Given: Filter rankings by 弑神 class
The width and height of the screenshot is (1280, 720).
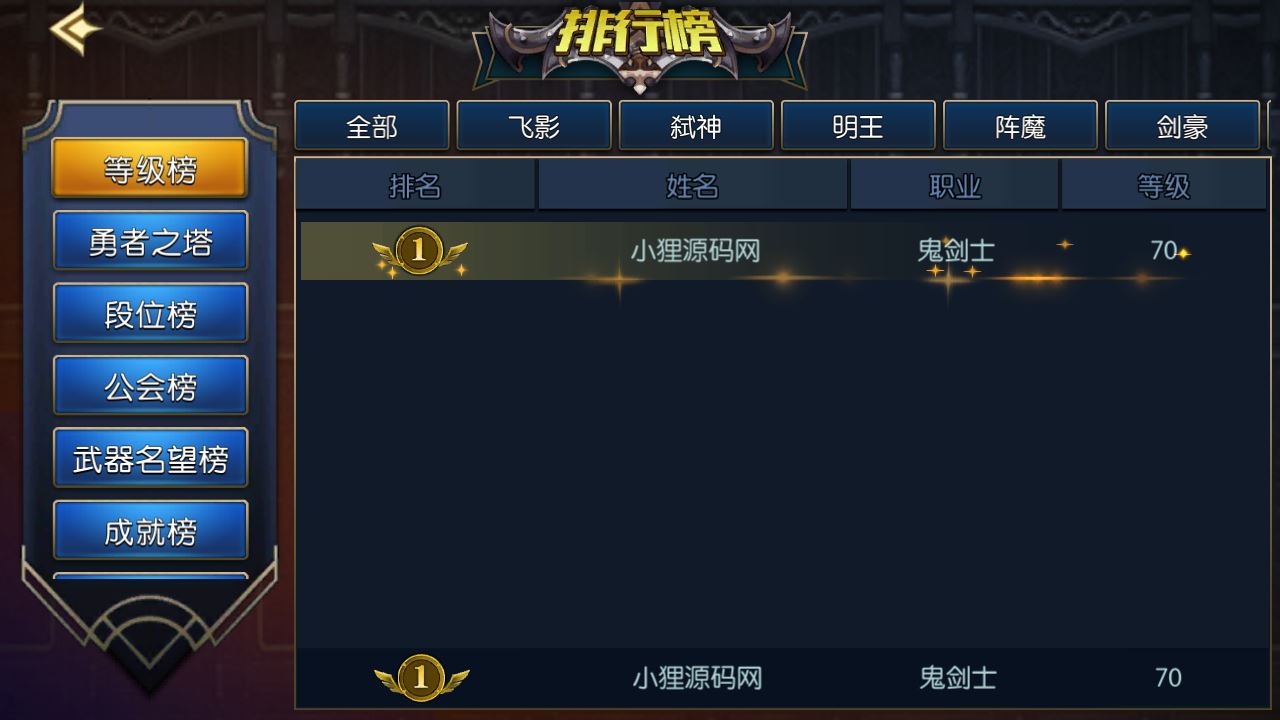Looking at the screenshot, I should pyautogui.click(x=696, y=126).
